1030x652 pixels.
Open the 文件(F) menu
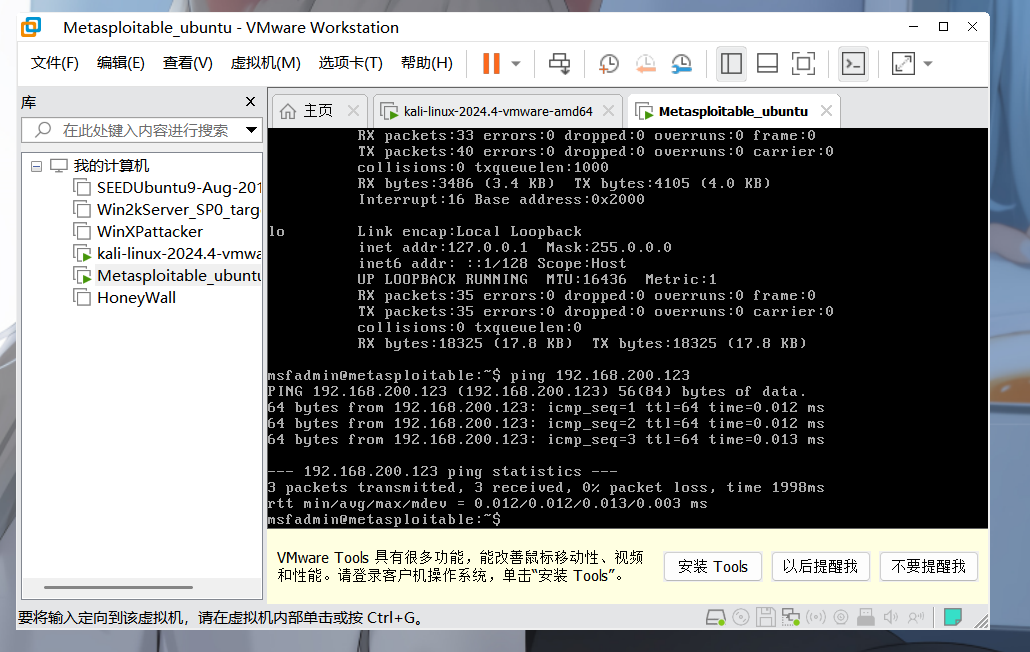pos(55,63)
